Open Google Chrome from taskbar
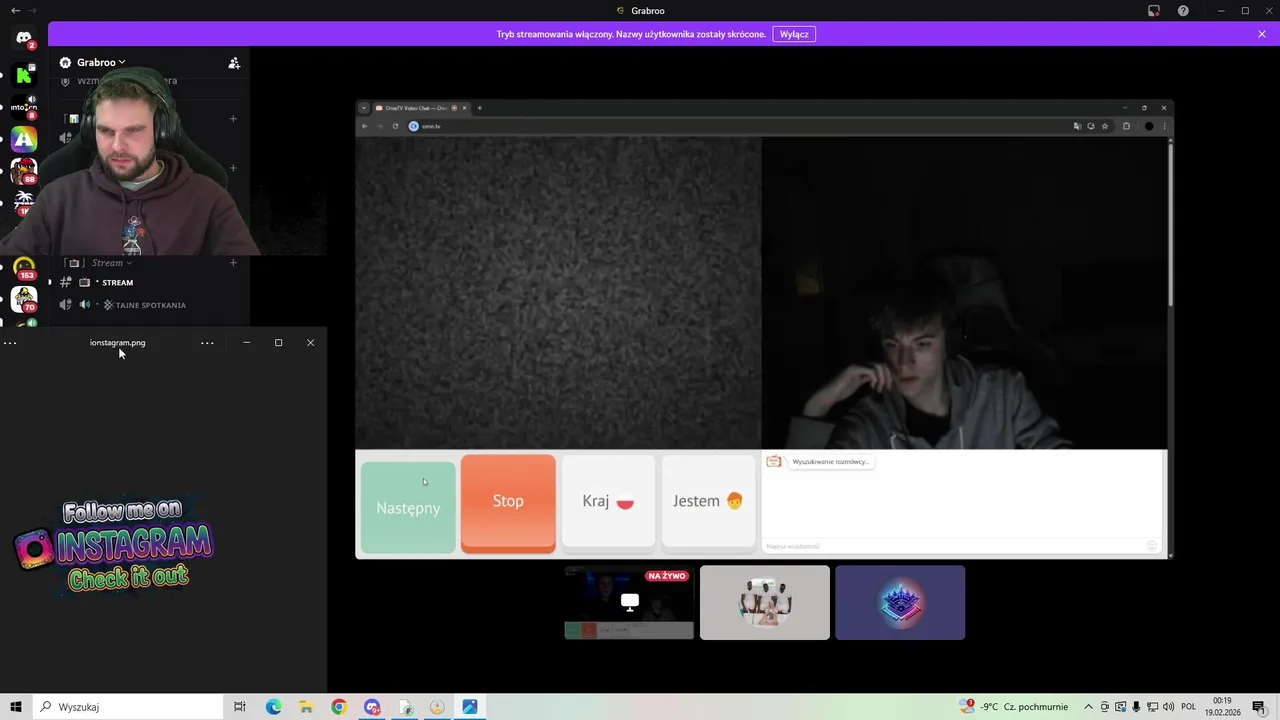The width and height of the screenshot is (1280, 720). tap(339, 707)
